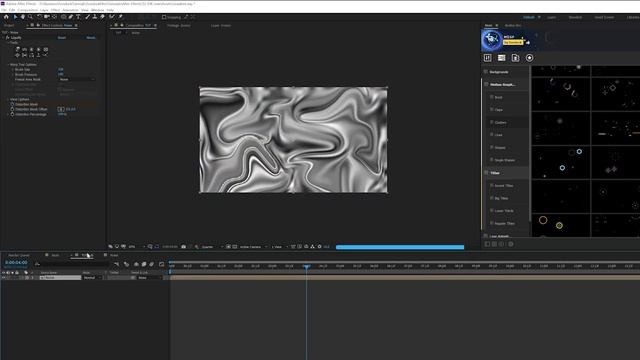Open the Window menu
The width and height of the screenshot is (640, 360).
[x=97, y=10]
